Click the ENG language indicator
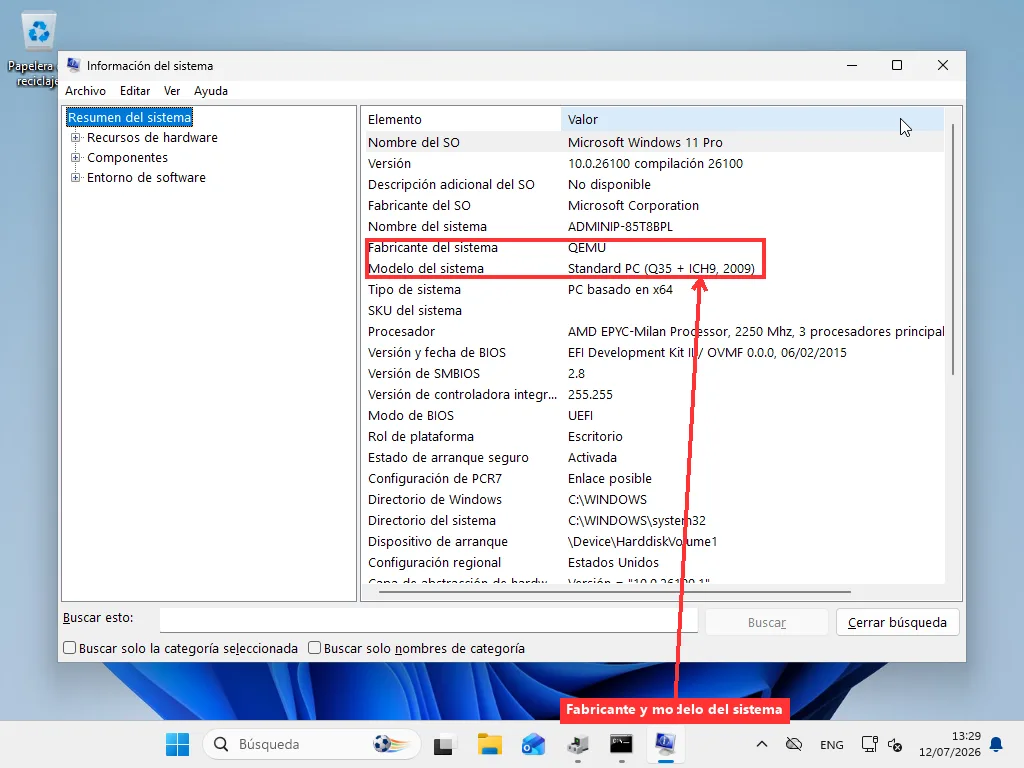Viewport: 1024px width, 768px height. 831,744
